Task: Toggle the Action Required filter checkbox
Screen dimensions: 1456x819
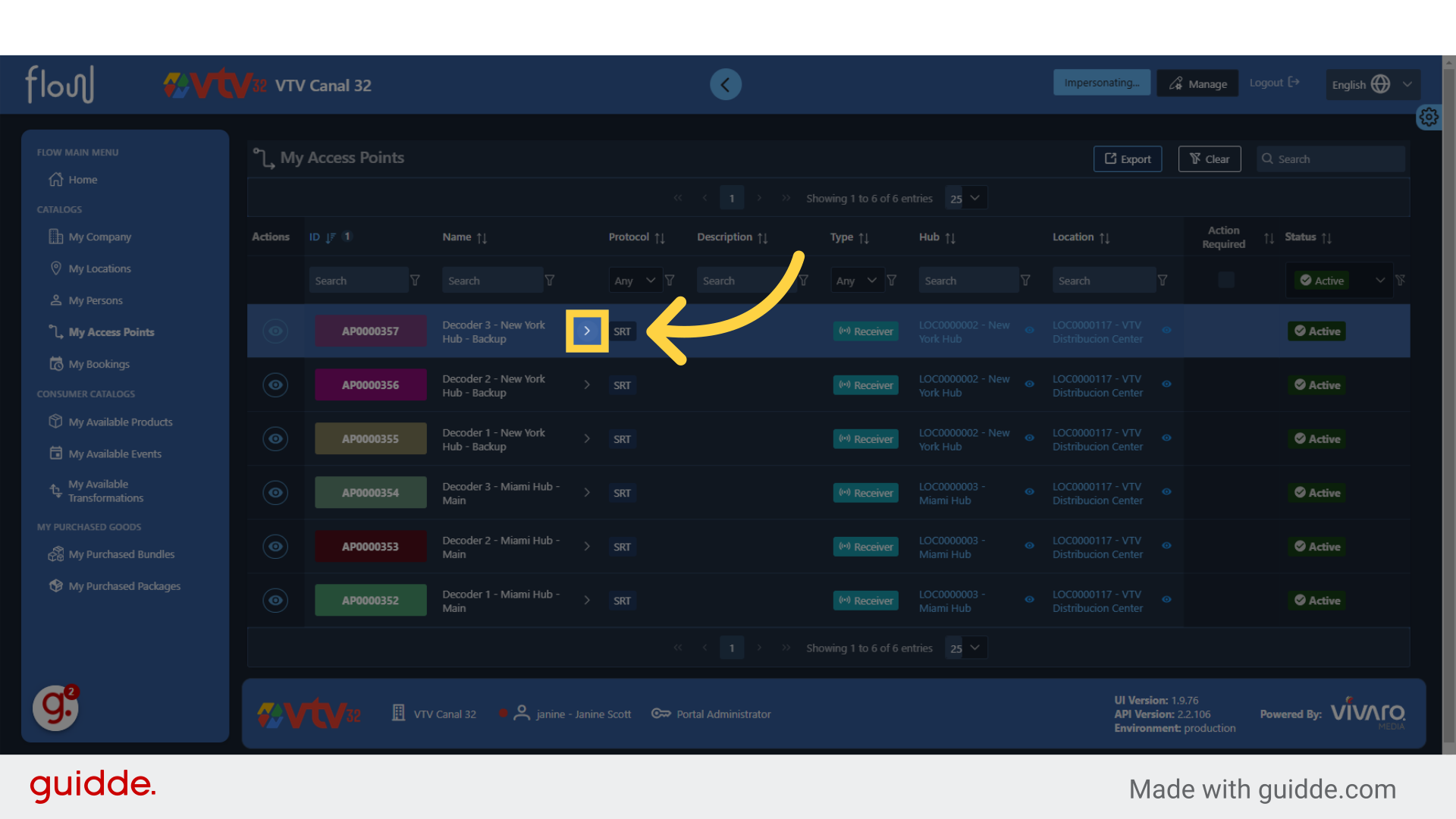Action: pos(1225,280)
